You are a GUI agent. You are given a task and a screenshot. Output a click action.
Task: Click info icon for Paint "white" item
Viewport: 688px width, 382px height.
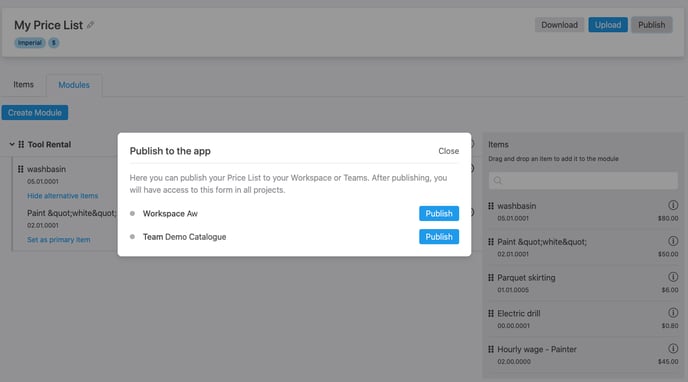coord(673,241)
